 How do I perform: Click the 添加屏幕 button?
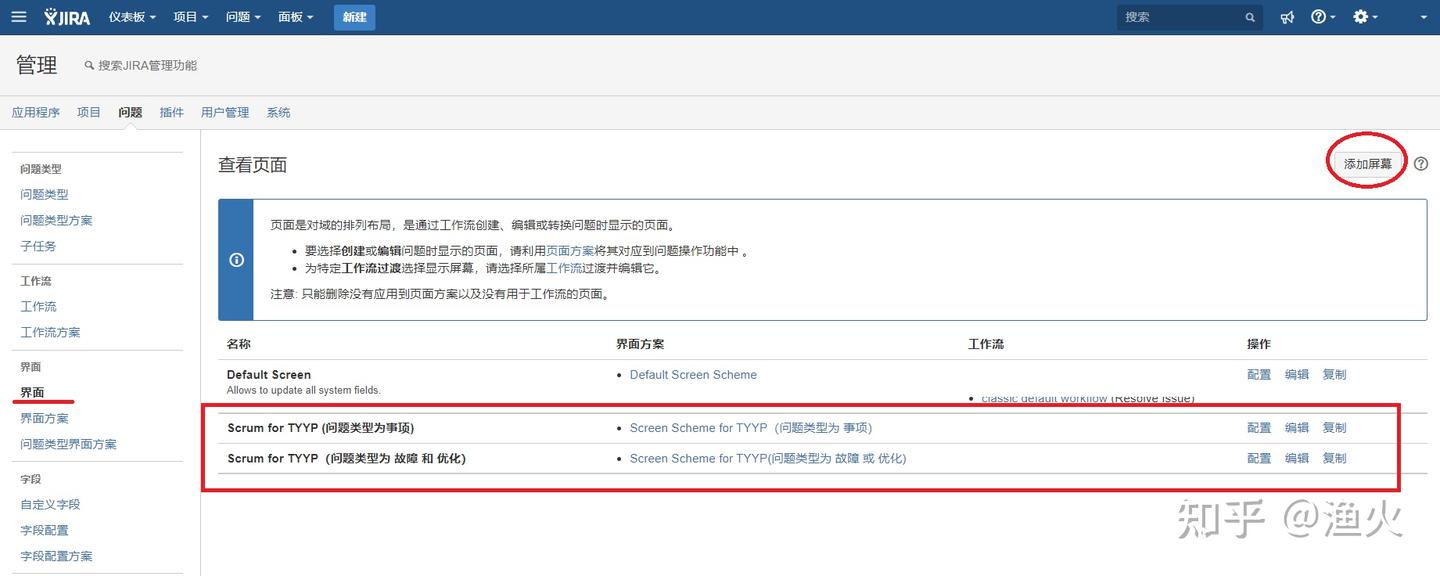[1367, 164]
